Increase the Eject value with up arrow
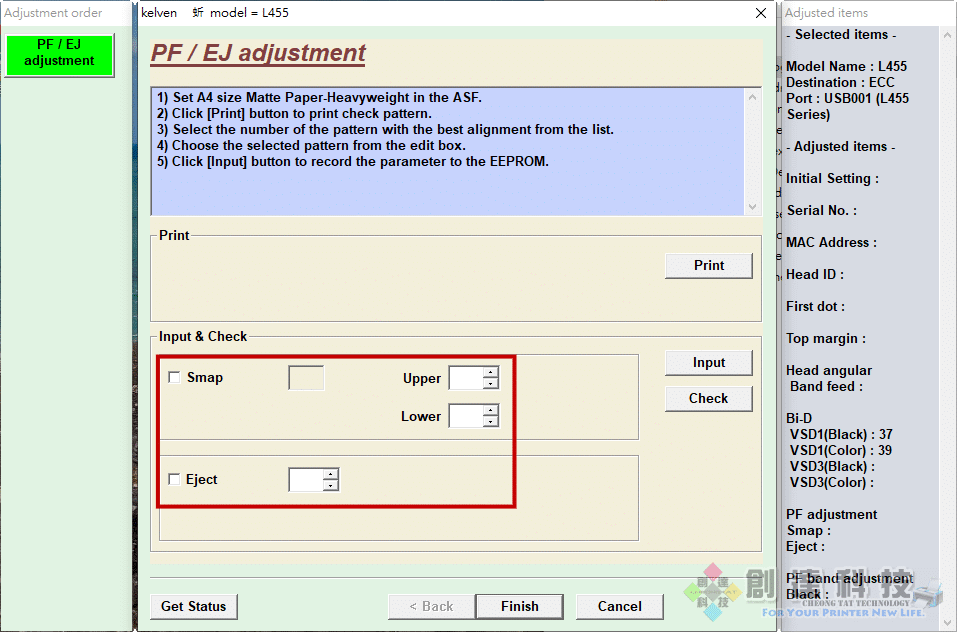957x632 pixels. click(331, 474)
